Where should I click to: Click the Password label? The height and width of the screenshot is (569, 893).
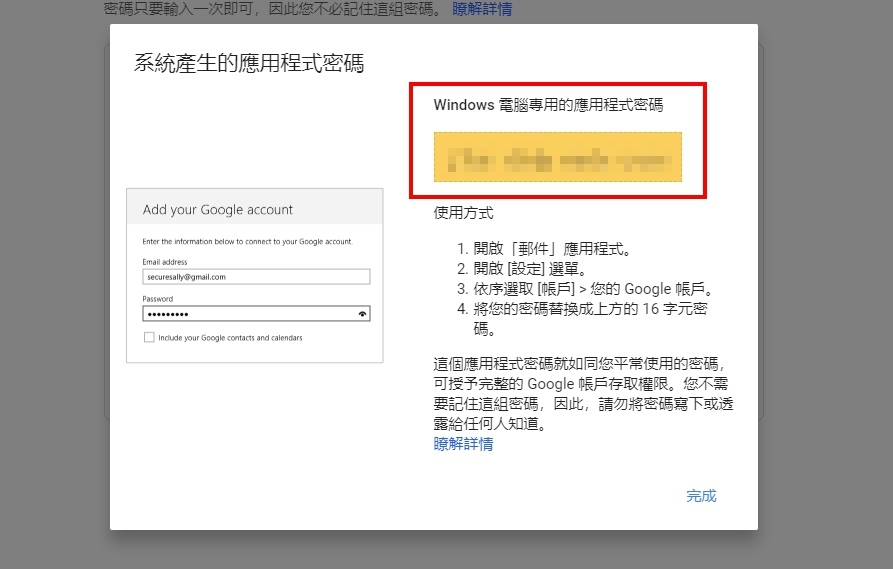[158, 298]
